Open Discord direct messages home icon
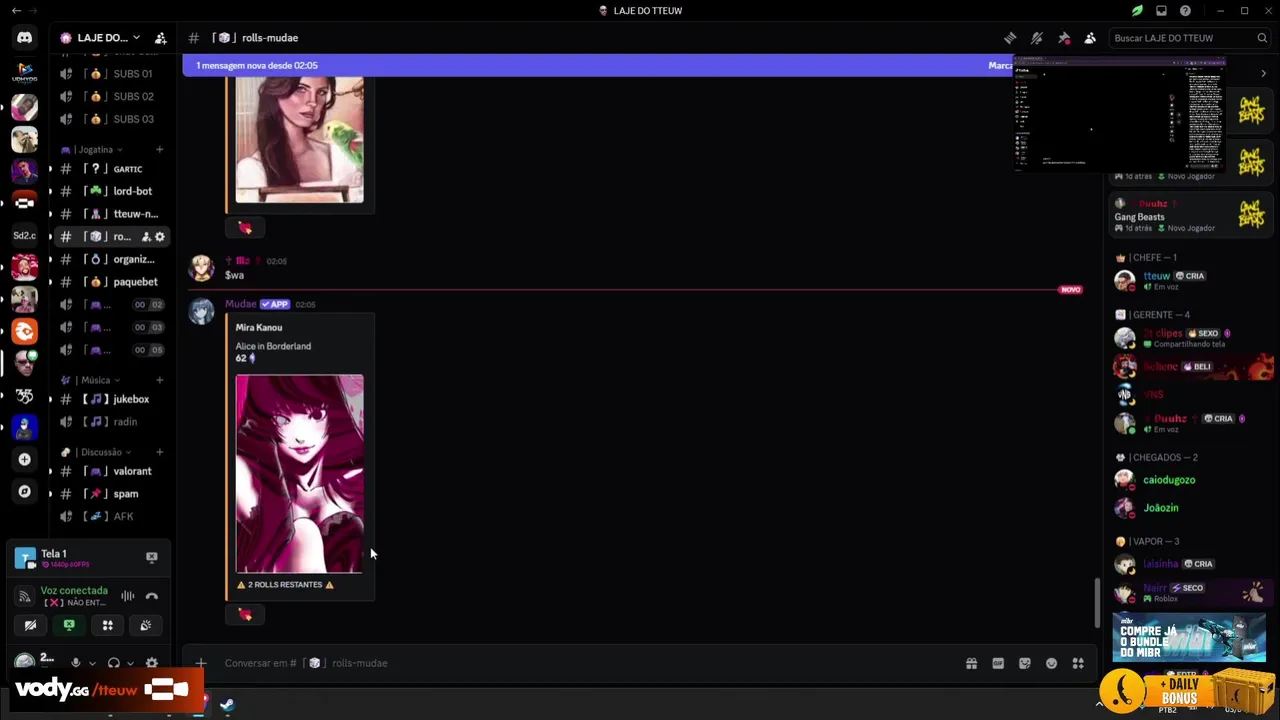 [25, 38]
